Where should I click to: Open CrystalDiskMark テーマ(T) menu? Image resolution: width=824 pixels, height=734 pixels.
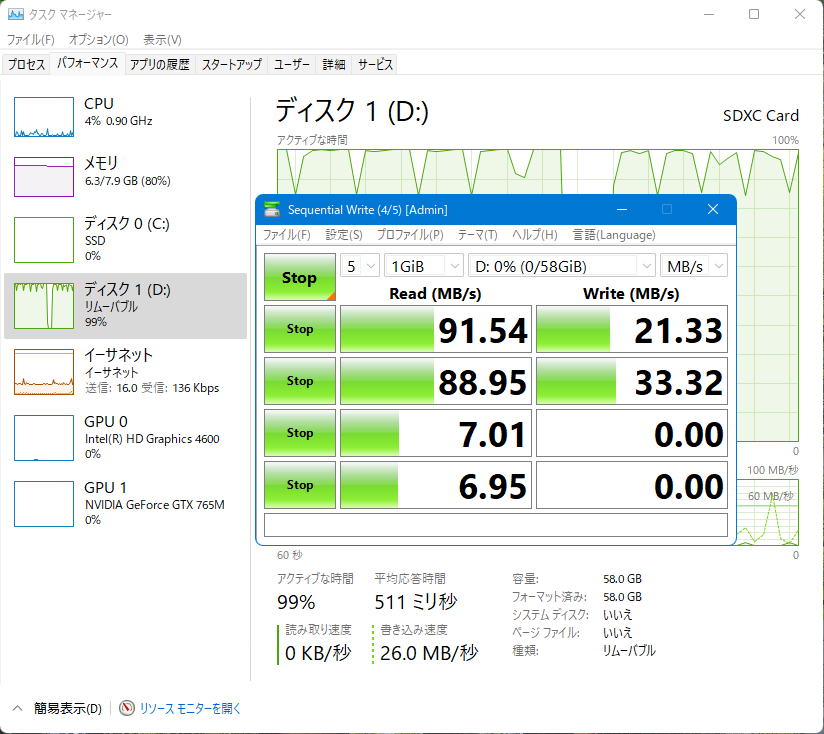(477, 234)
